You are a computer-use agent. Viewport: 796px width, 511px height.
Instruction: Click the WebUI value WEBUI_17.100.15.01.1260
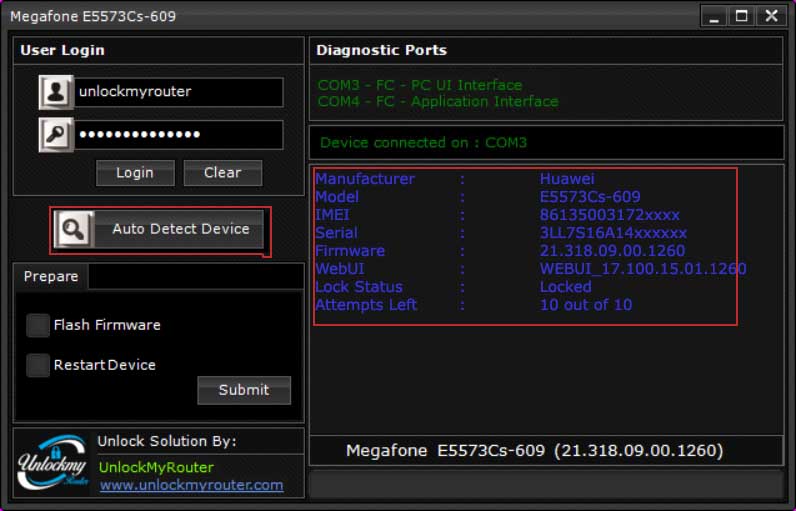tap(643, 268)
